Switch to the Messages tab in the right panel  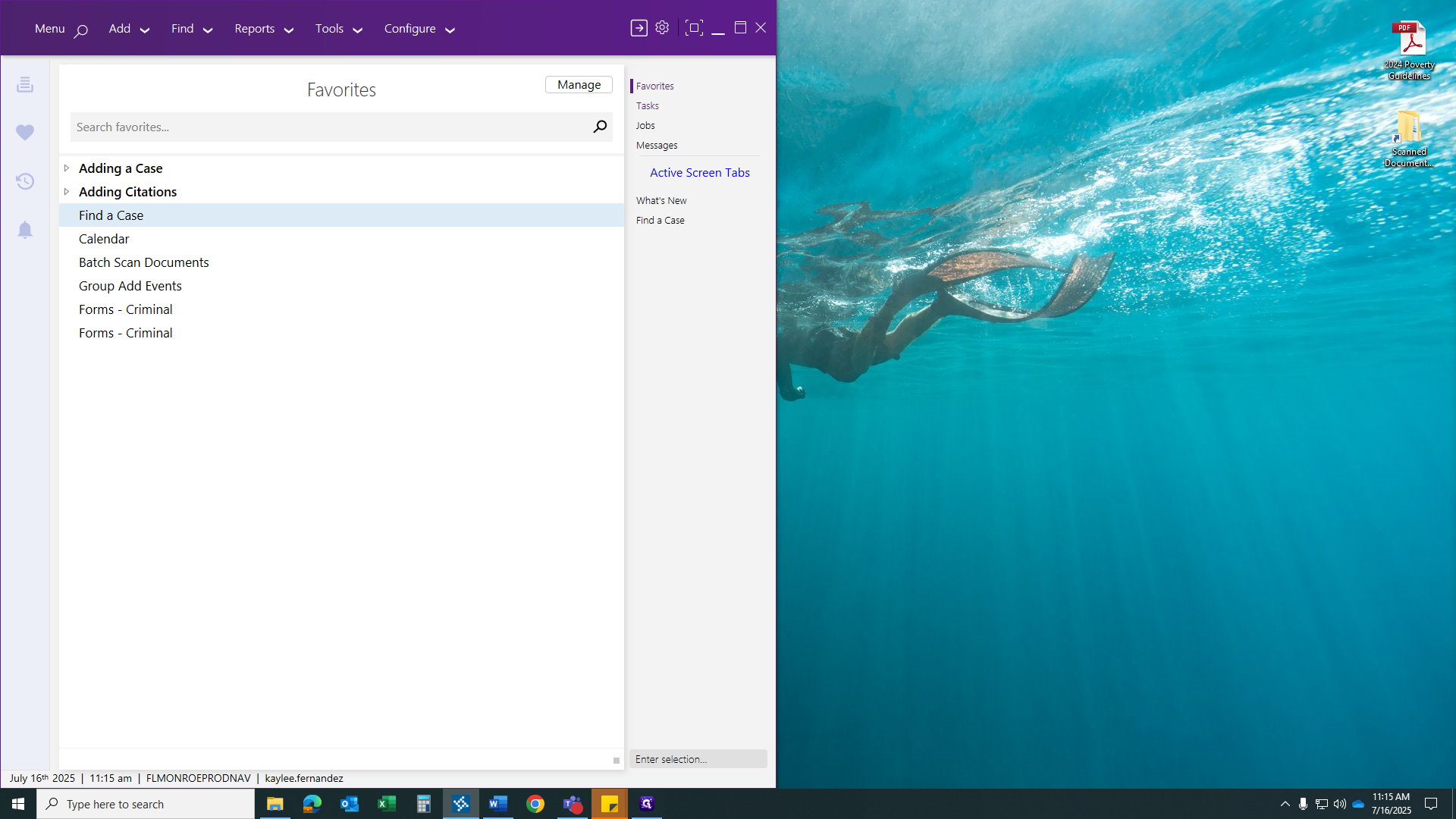point(657,145)
